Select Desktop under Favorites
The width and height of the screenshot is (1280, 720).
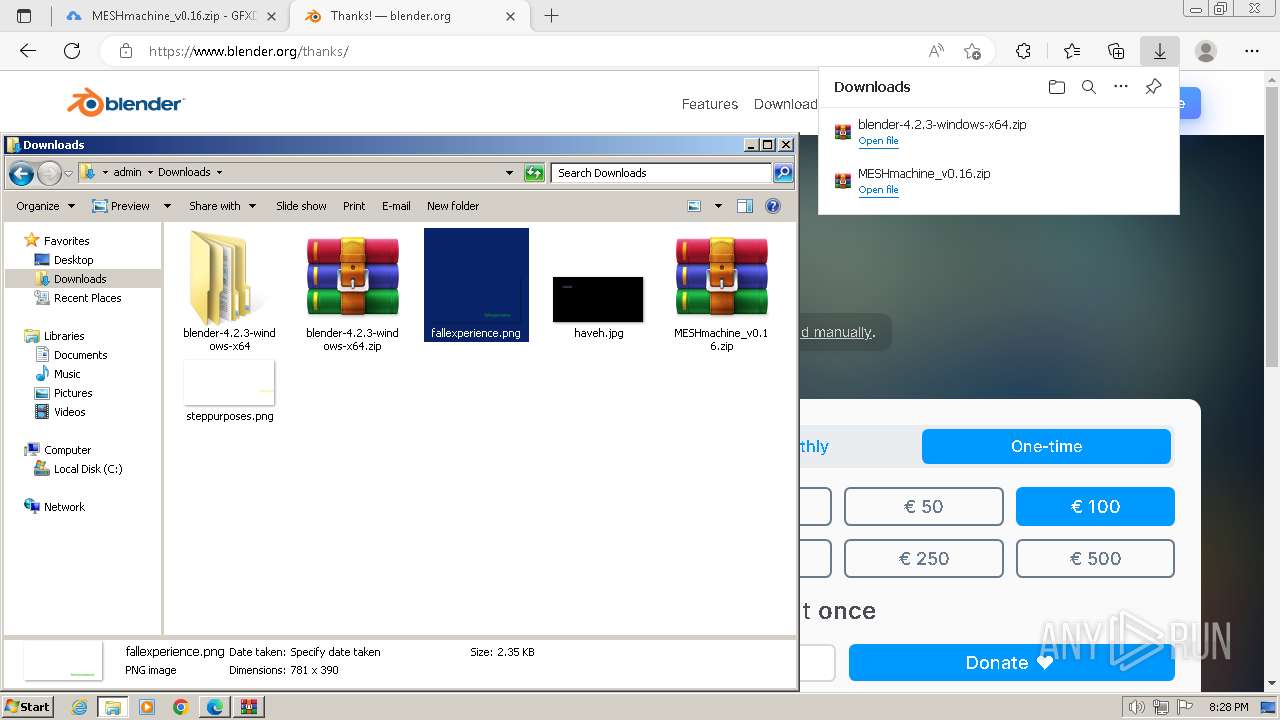click(x=73, y=260)
